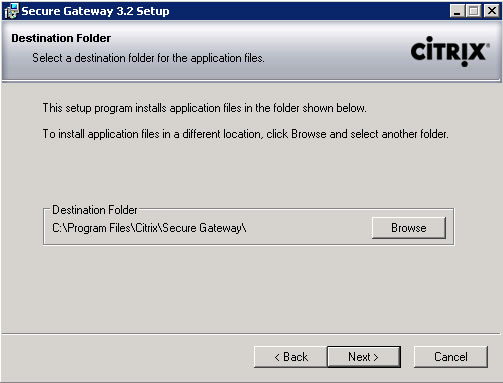
Task: Click the 'To install application files' instruction sentence
Action: point(245,134)
